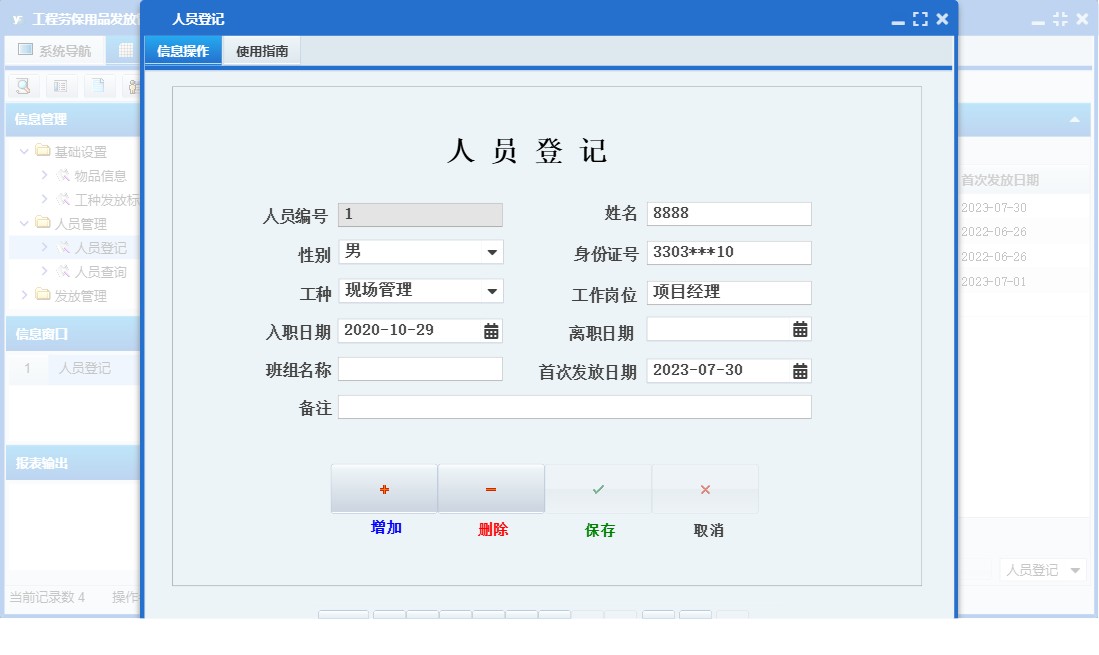Open the calendar for 入职日期
The height and width of the screenshot is (655, 1099).
491,329
